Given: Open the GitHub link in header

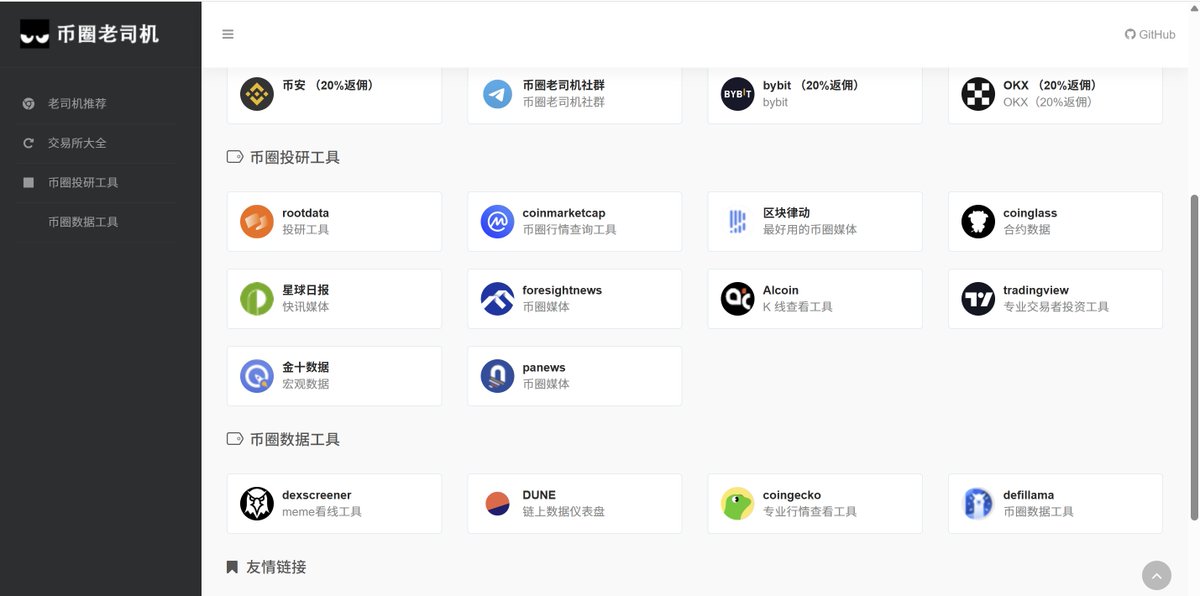Looking at the screenshot, I should [1150, 34].
